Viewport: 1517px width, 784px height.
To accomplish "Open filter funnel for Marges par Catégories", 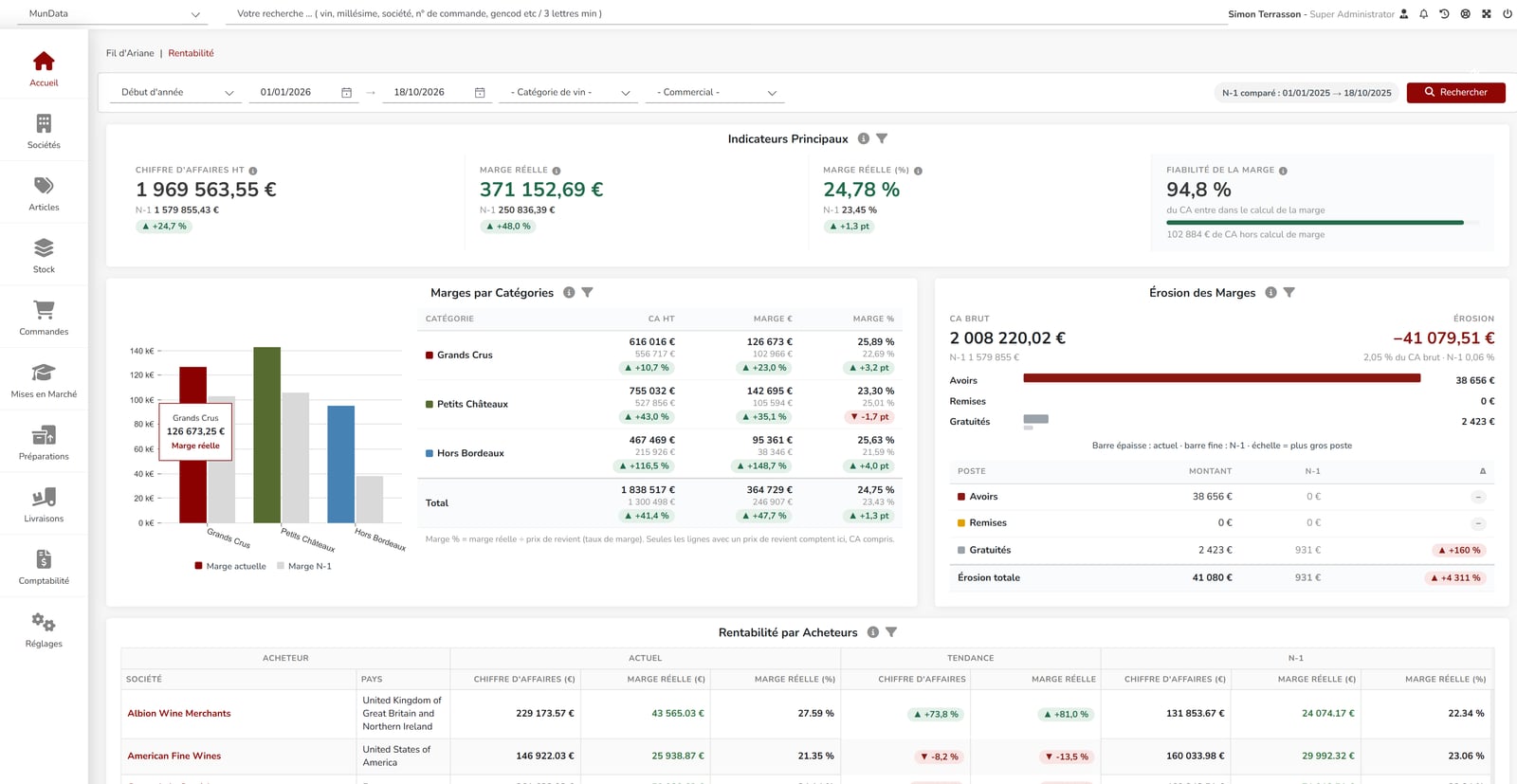I will coord(587,293).
